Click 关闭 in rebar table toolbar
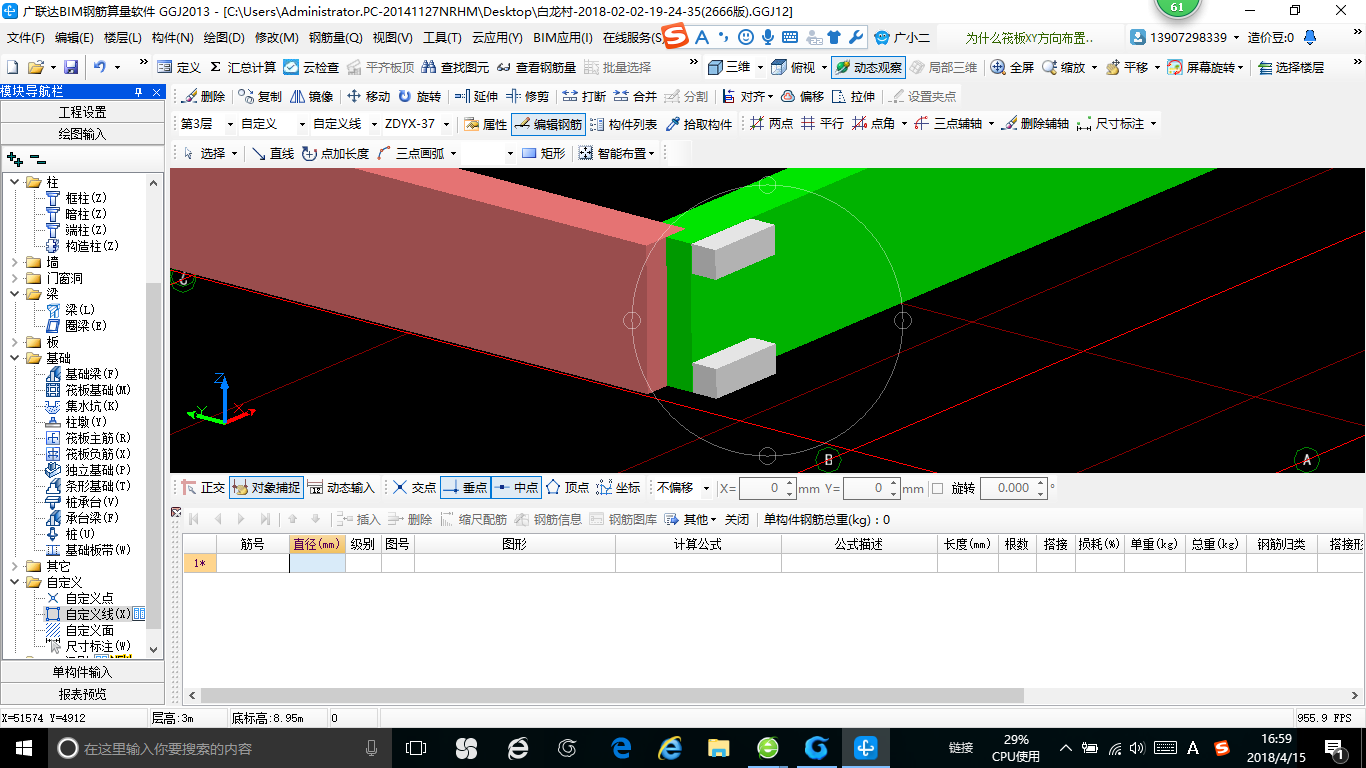Viewport: 1366px width, 768px height. 737,520
